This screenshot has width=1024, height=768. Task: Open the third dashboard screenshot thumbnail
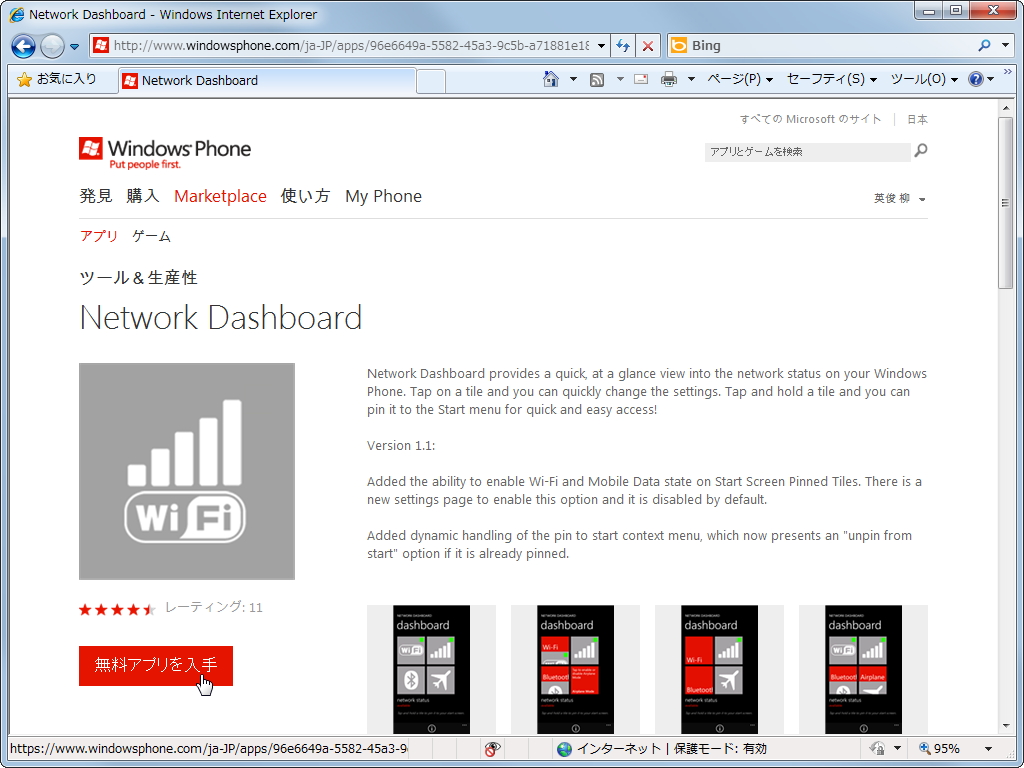point(719,669)
